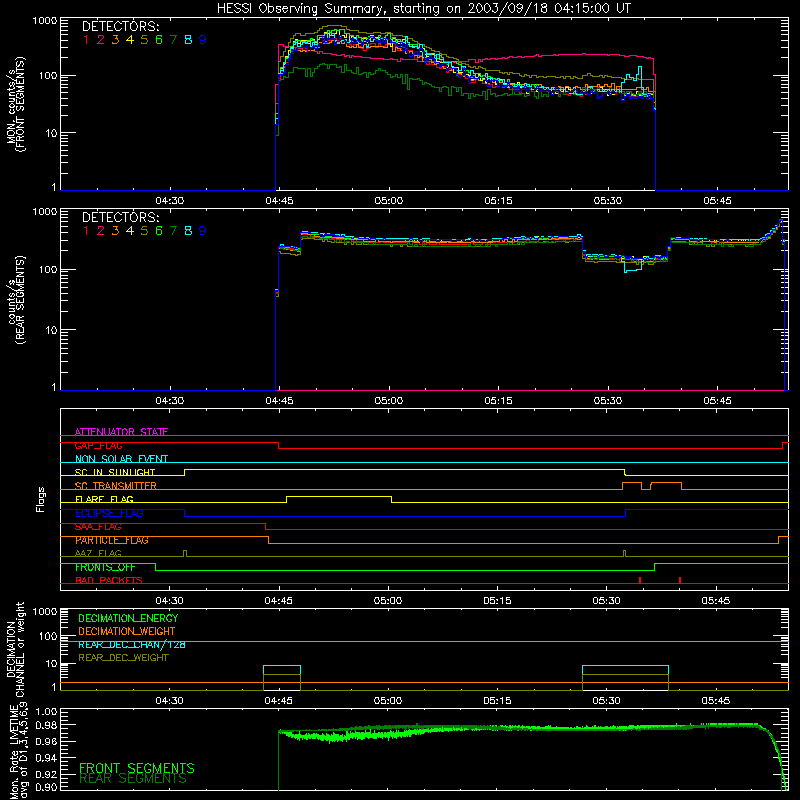Click green detector number 6 in rear segments legend
Screen dimensions: 800x800
point(159,231)
